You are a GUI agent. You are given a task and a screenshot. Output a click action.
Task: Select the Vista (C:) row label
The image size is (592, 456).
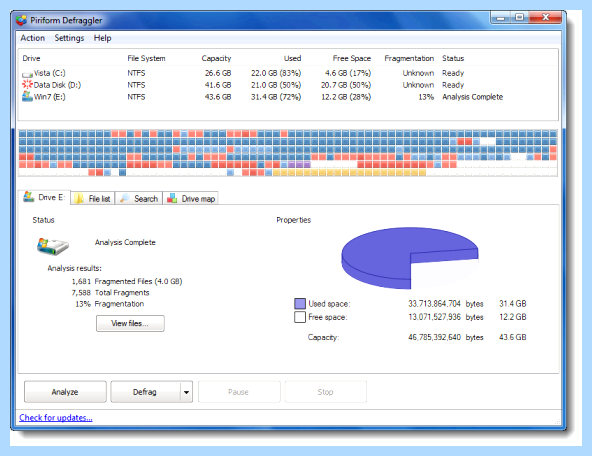point(49,73)
